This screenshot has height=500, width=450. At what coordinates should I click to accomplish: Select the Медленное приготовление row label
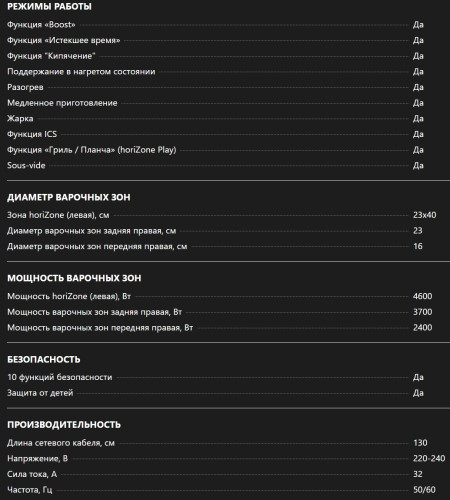click(62, 103)
